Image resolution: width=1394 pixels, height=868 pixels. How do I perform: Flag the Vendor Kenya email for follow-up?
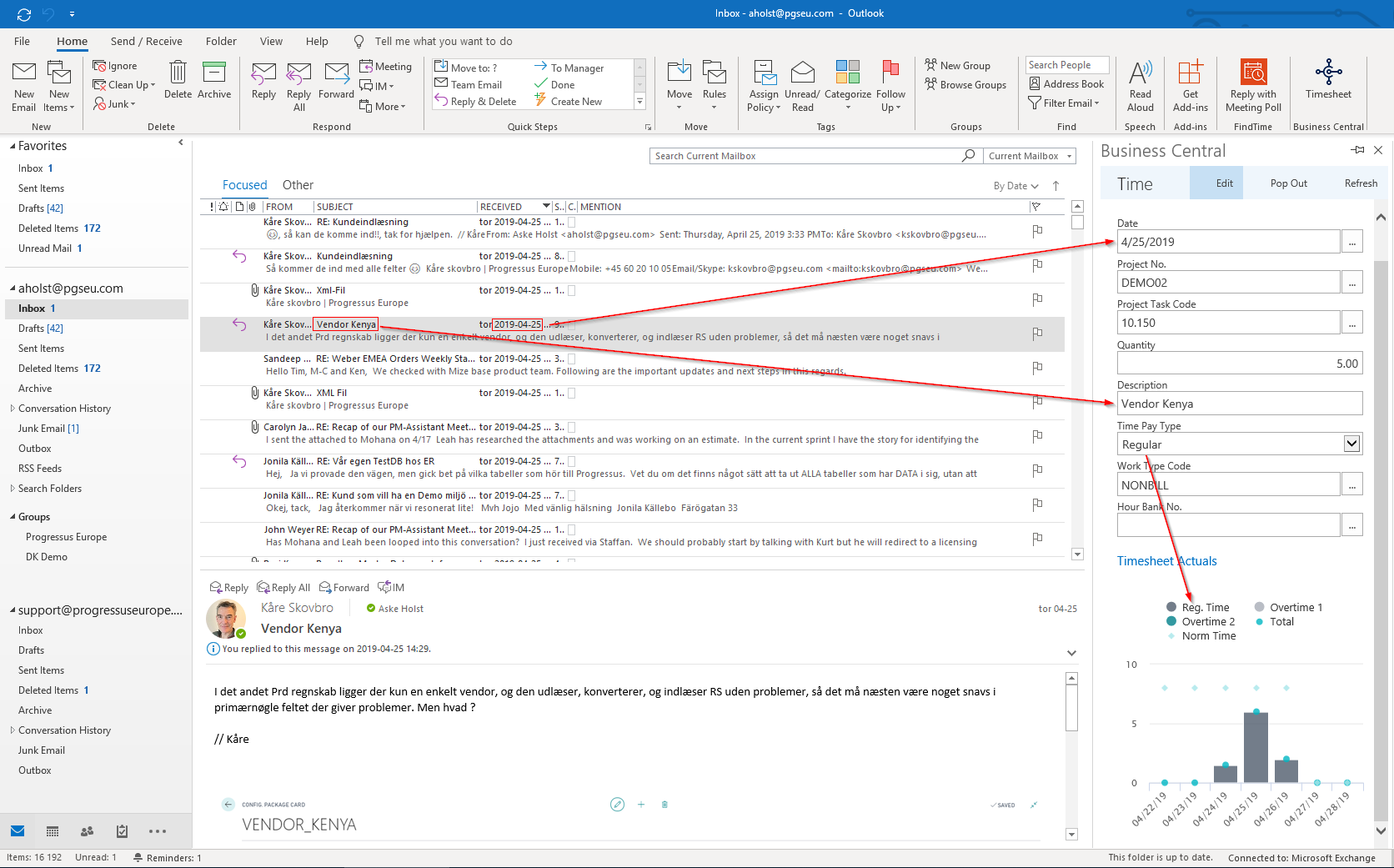(1037, 334)
